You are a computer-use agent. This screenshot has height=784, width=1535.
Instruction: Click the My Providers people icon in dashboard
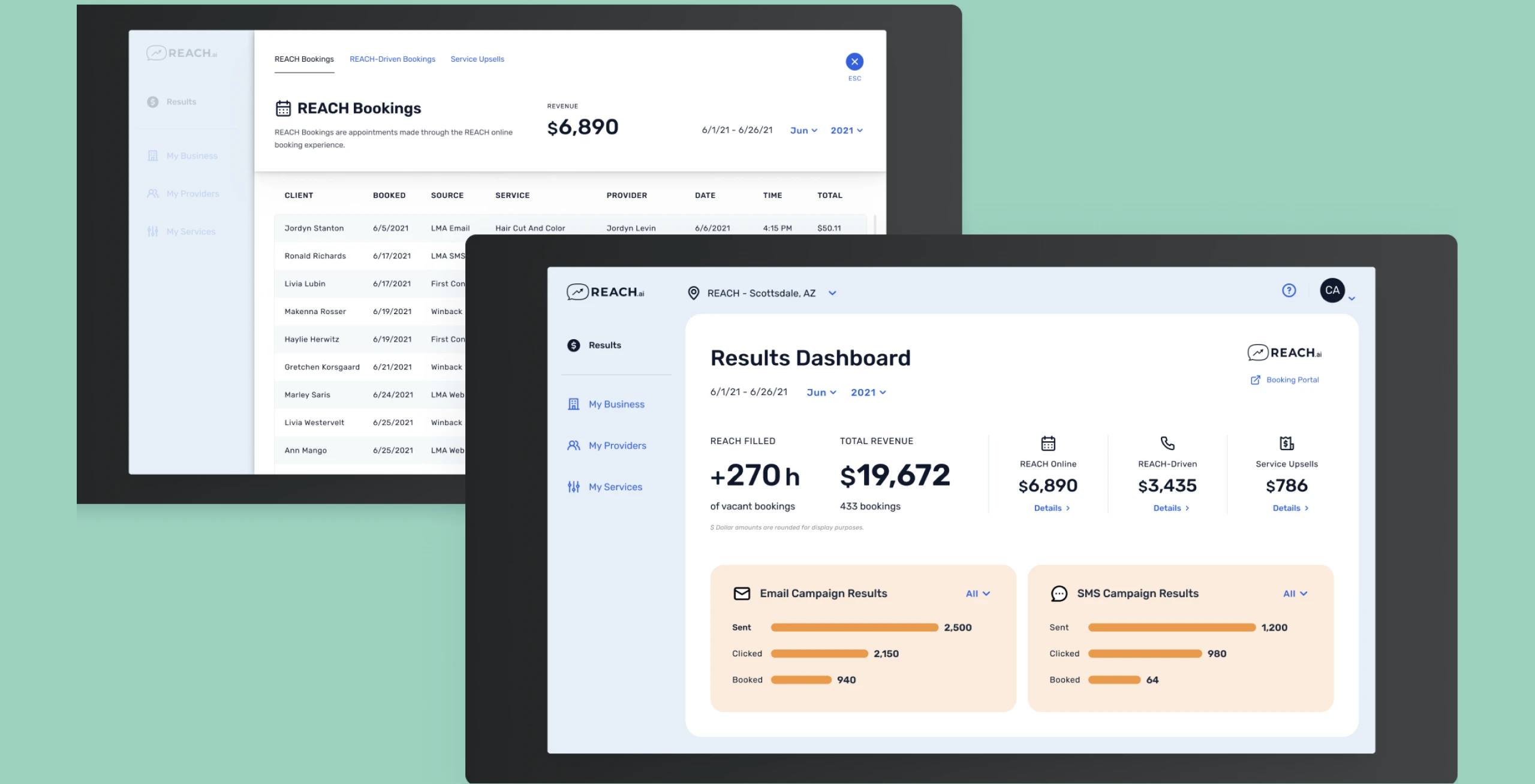click(x=574, y=445)
